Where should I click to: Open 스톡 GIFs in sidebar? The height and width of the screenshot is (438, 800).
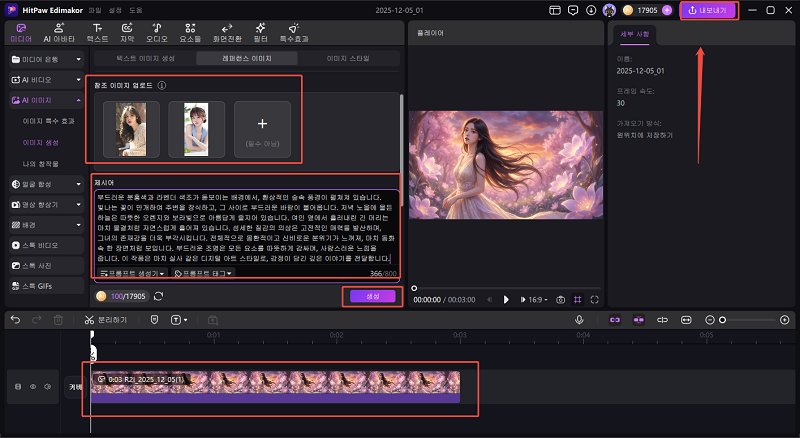coord(46,286)
